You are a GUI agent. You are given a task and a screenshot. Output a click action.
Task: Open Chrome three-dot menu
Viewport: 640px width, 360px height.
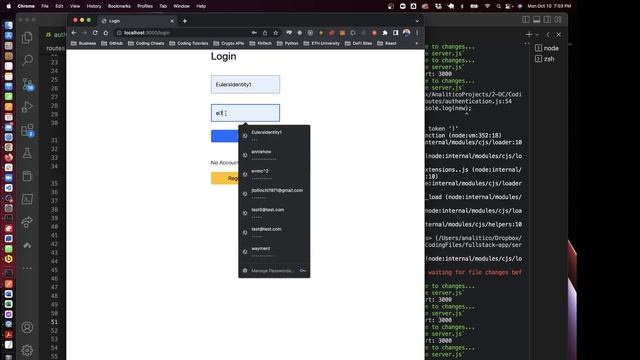pos(417,33)
